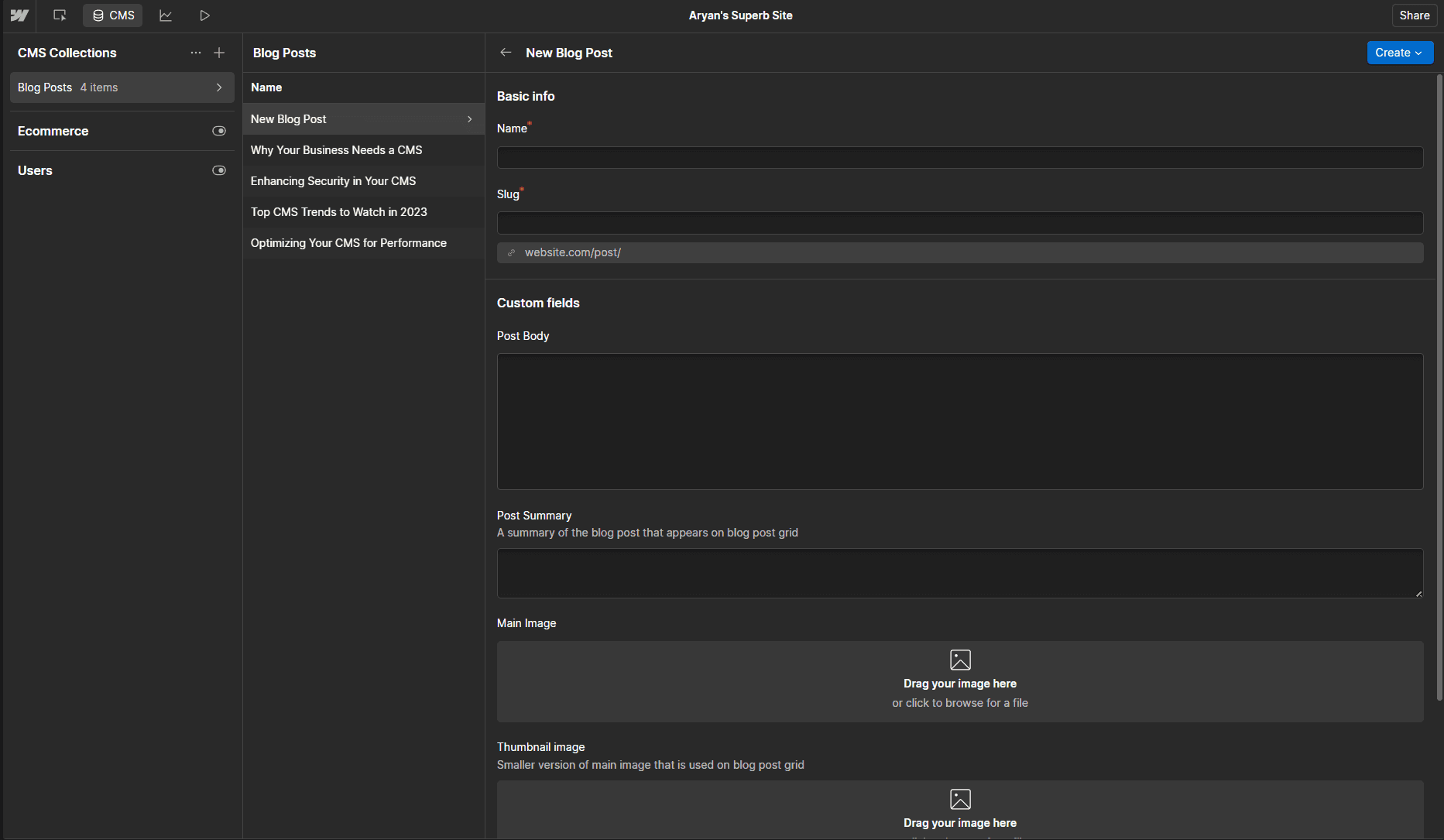Open the Create dropdown button
Image resolution: width=1444 pixels, height=840 pixels.
(x=1400, y=53)
